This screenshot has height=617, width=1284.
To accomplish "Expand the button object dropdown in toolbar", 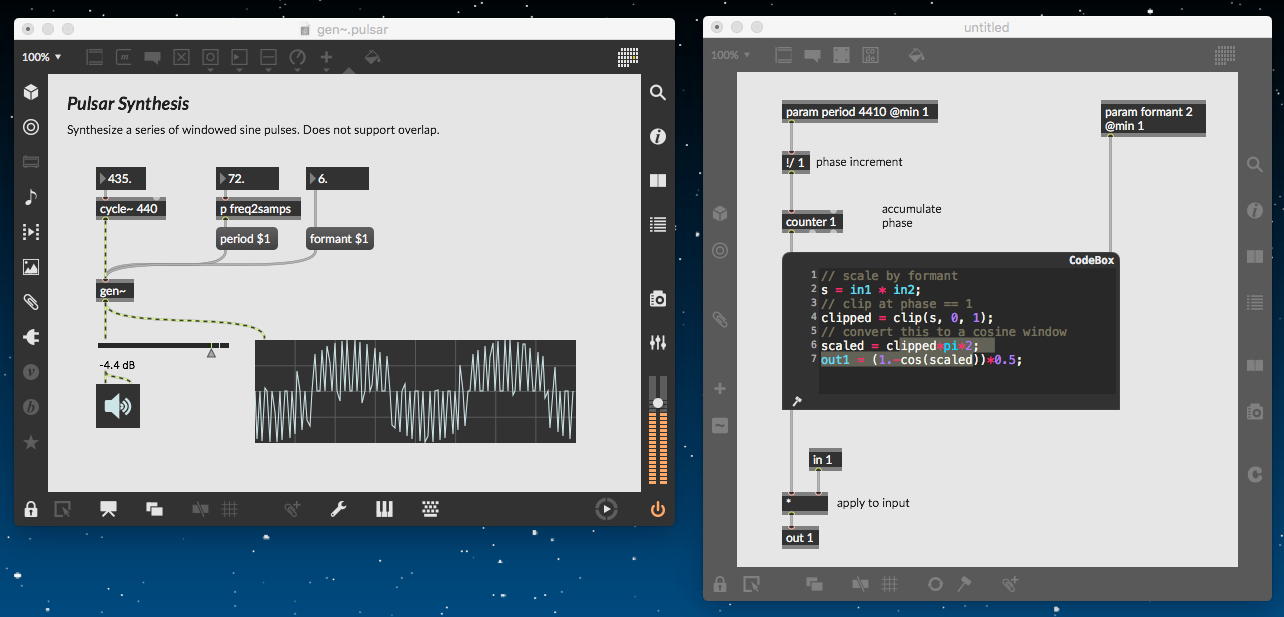I will pos(210,58).
